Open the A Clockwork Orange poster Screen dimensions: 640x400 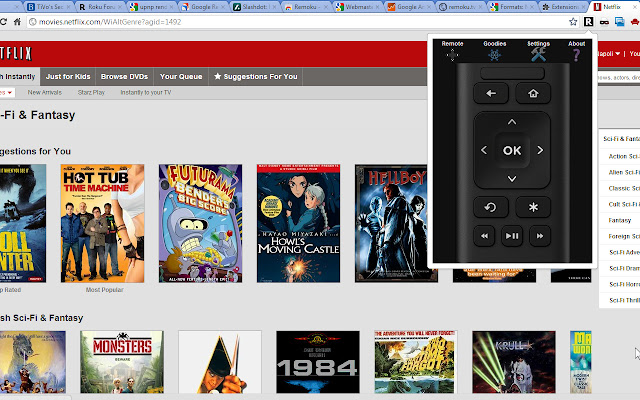coord(220,362)
